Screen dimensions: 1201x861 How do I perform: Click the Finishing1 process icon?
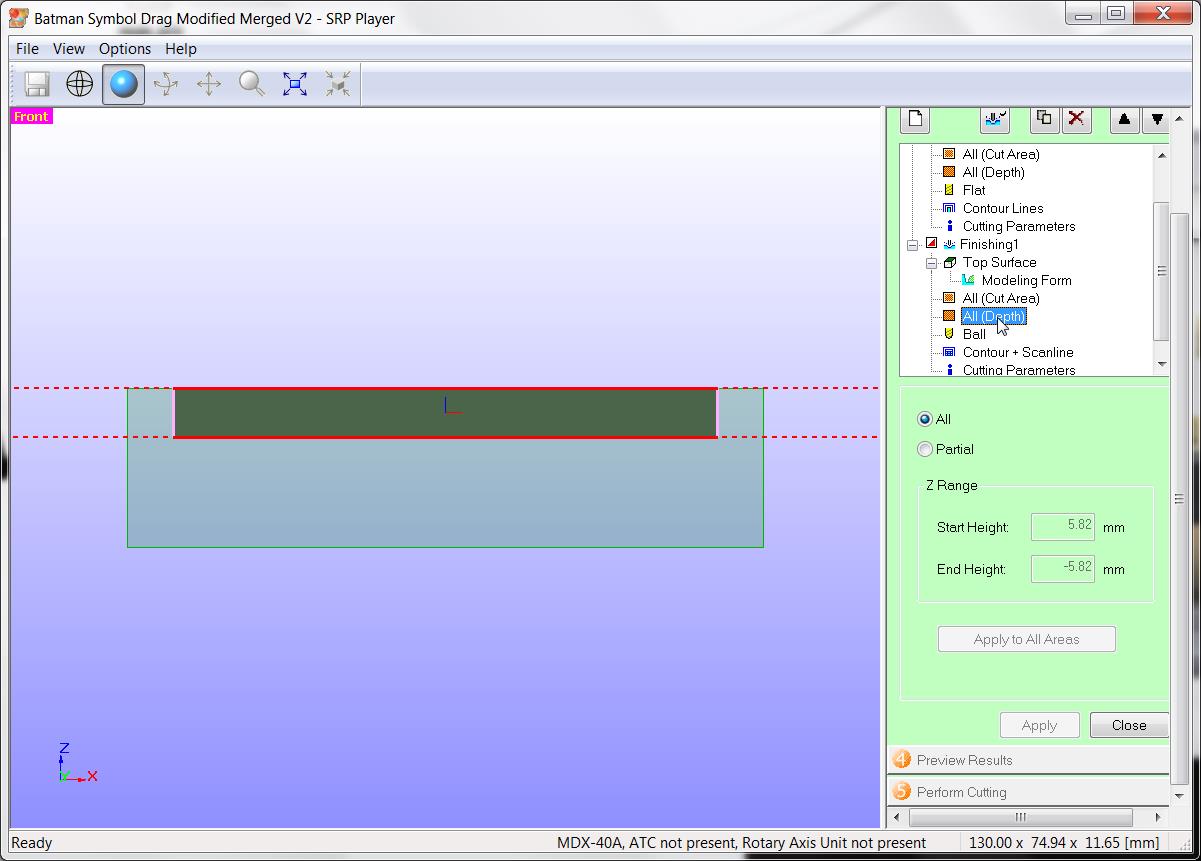(949, 244)
